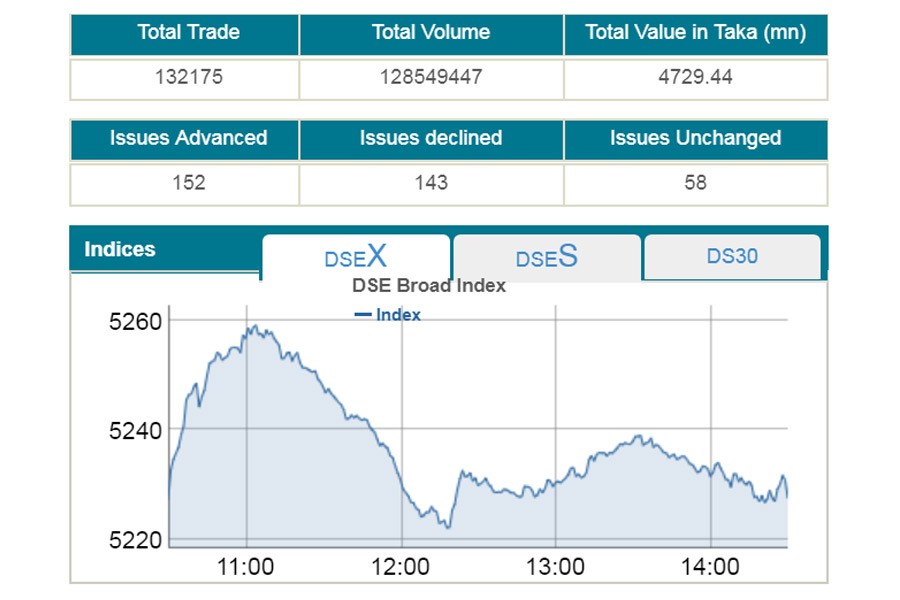The width and height of the screenshot is (900, 600).
Task: Click the Indices panel heading
Action: coord(120,250)
